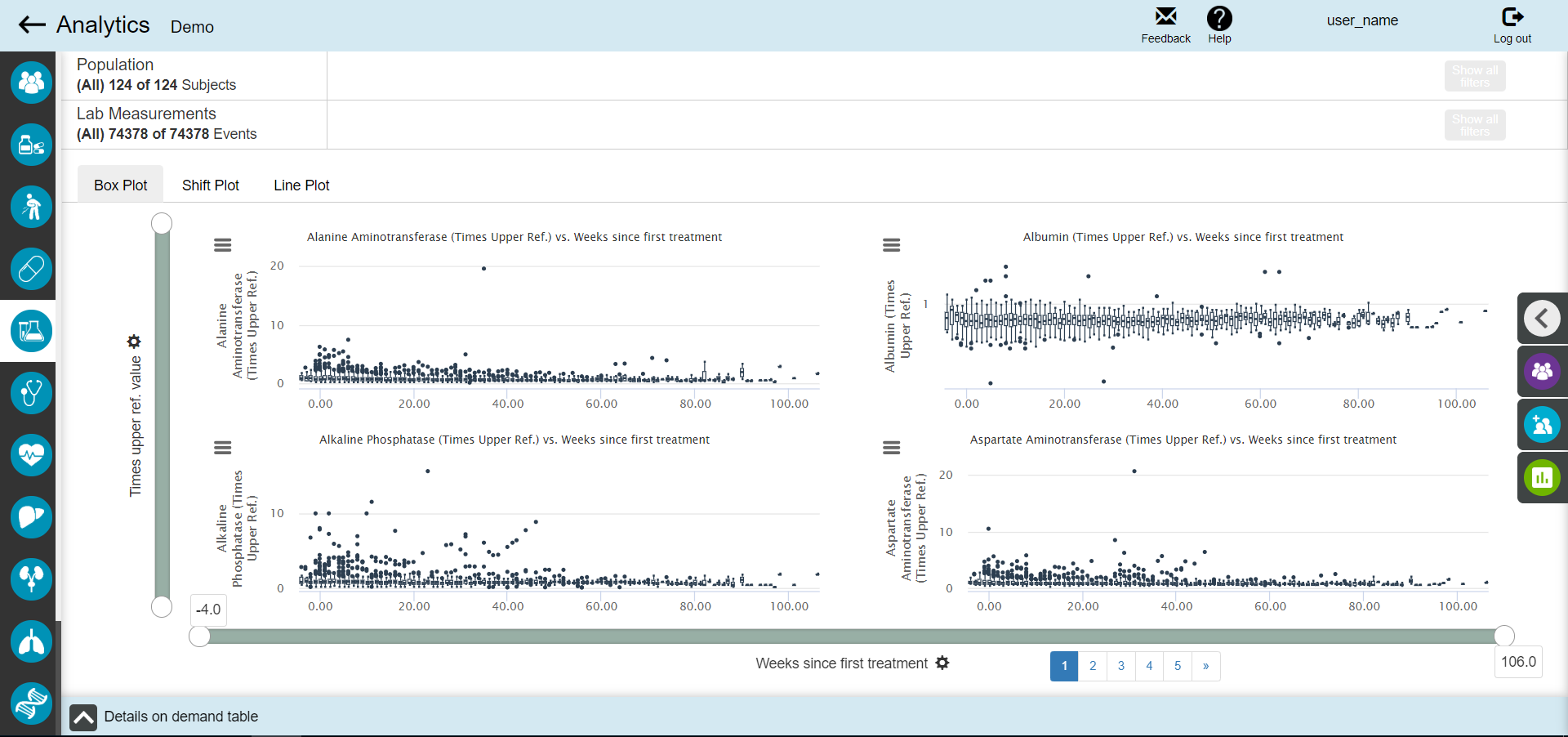Go to pagination page 3
The image size is (1568, 737).
click(1121, 666)
